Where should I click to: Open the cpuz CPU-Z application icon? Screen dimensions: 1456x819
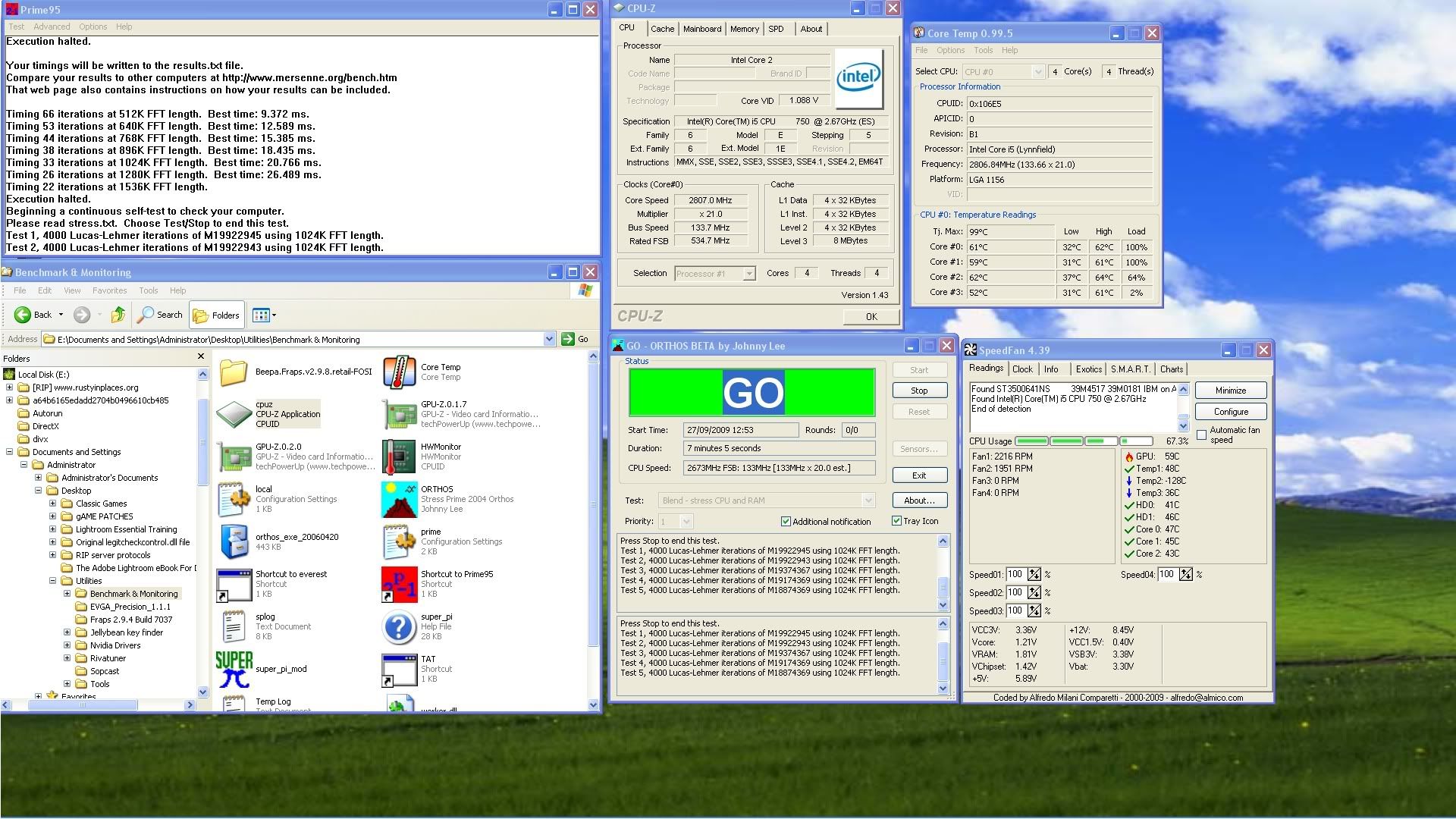234,414
